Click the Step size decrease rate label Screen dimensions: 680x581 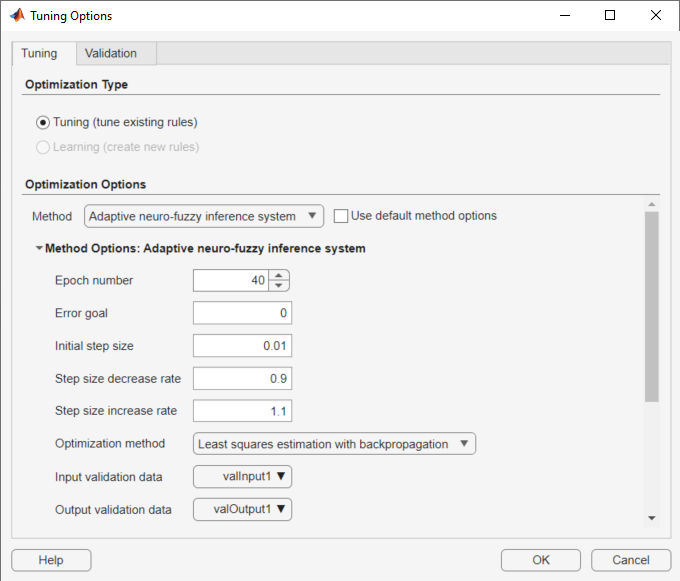pos(118,379)
